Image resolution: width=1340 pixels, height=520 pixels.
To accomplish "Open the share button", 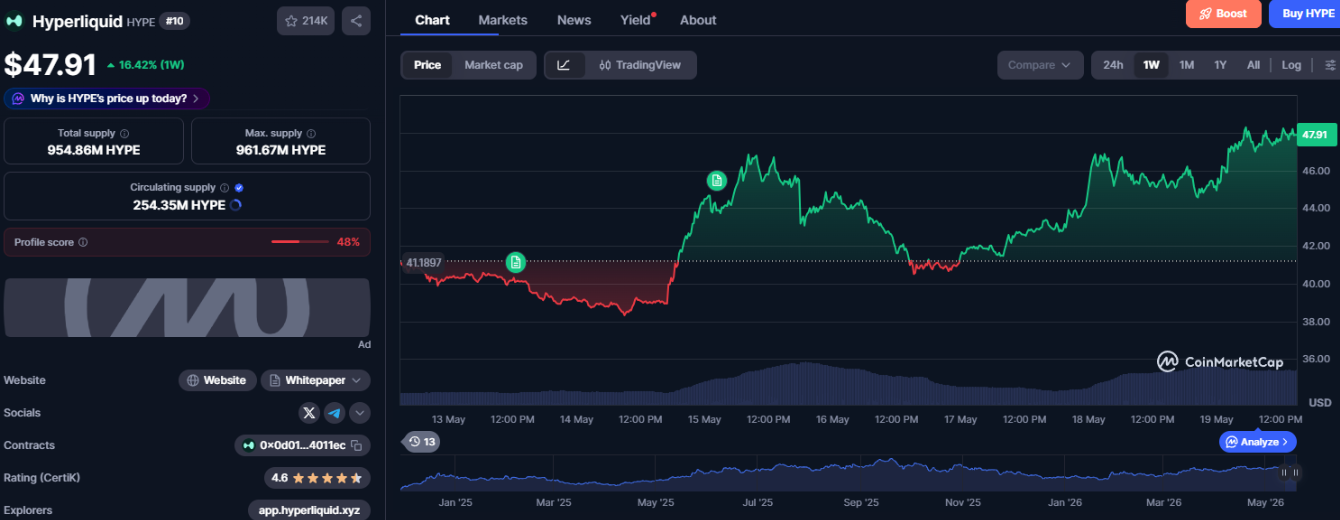I will coord(356,21).
